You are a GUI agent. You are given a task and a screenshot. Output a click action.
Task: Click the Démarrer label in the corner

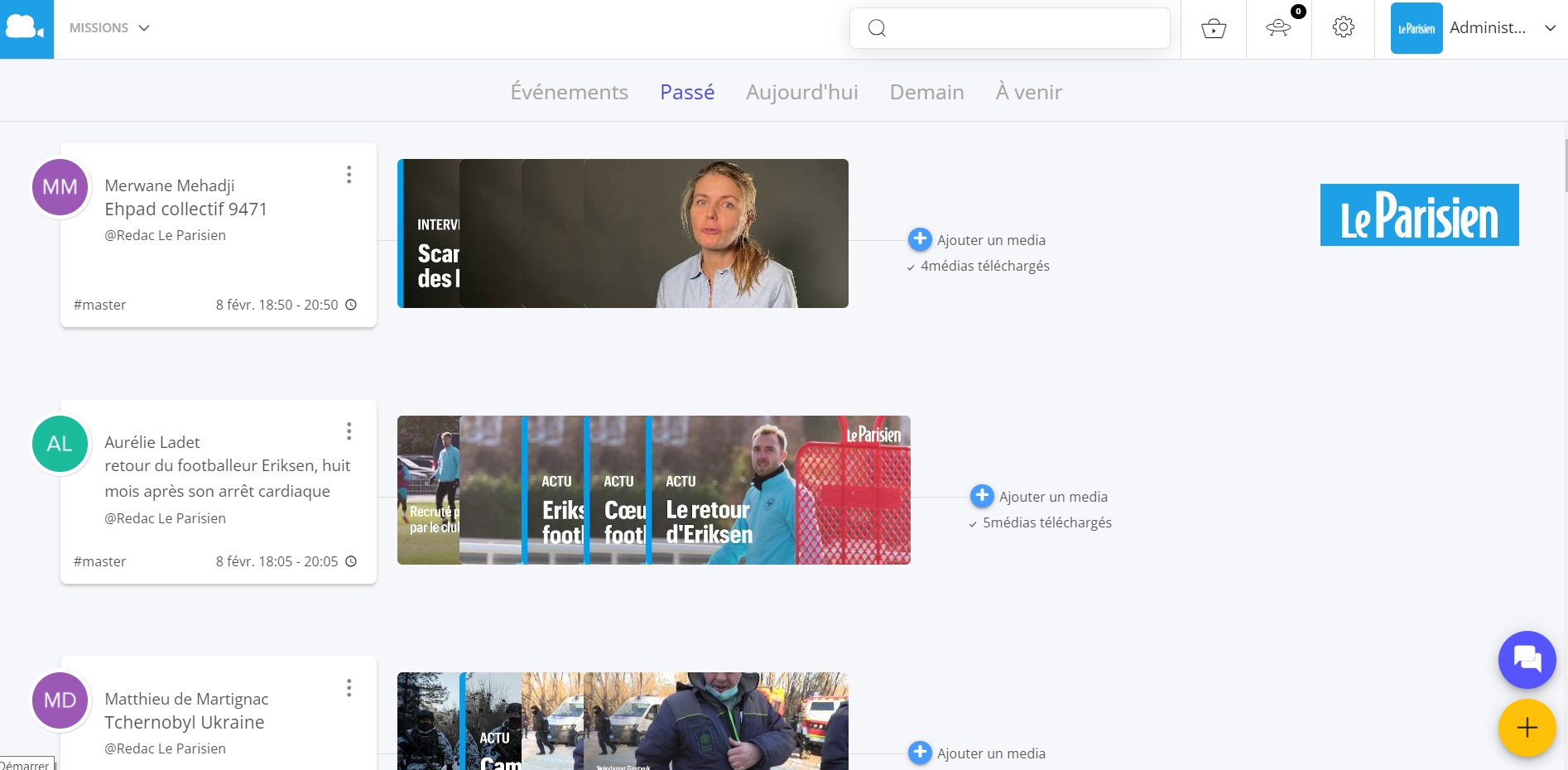click(x=26, y=764)
